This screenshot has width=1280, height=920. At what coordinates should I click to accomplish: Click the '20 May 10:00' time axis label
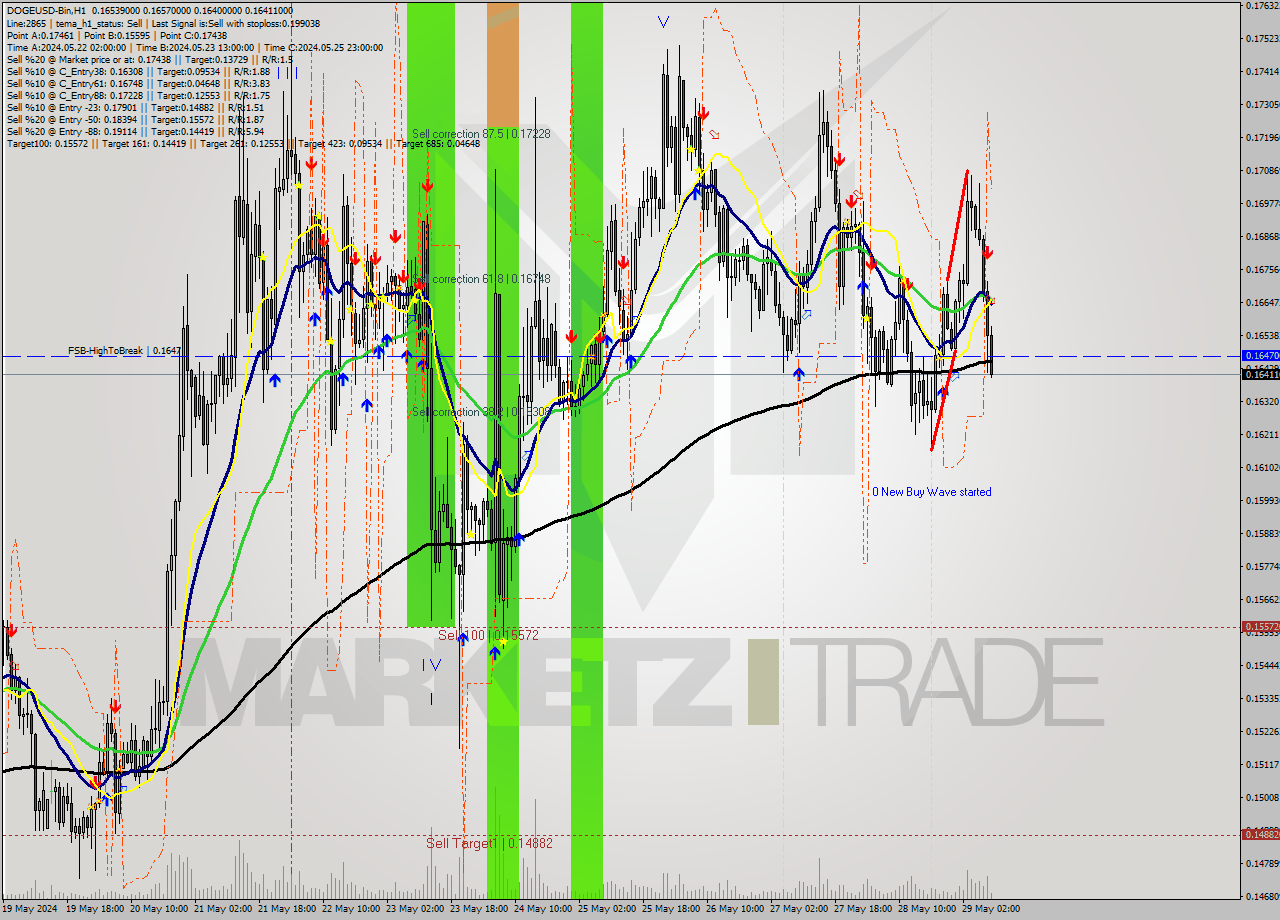coord(159,909)
